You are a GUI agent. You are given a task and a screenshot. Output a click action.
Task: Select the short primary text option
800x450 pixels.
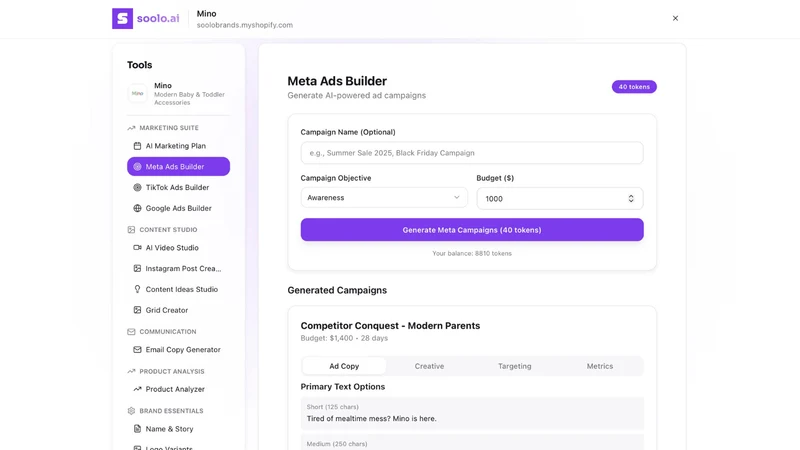[x=472, y=413]
